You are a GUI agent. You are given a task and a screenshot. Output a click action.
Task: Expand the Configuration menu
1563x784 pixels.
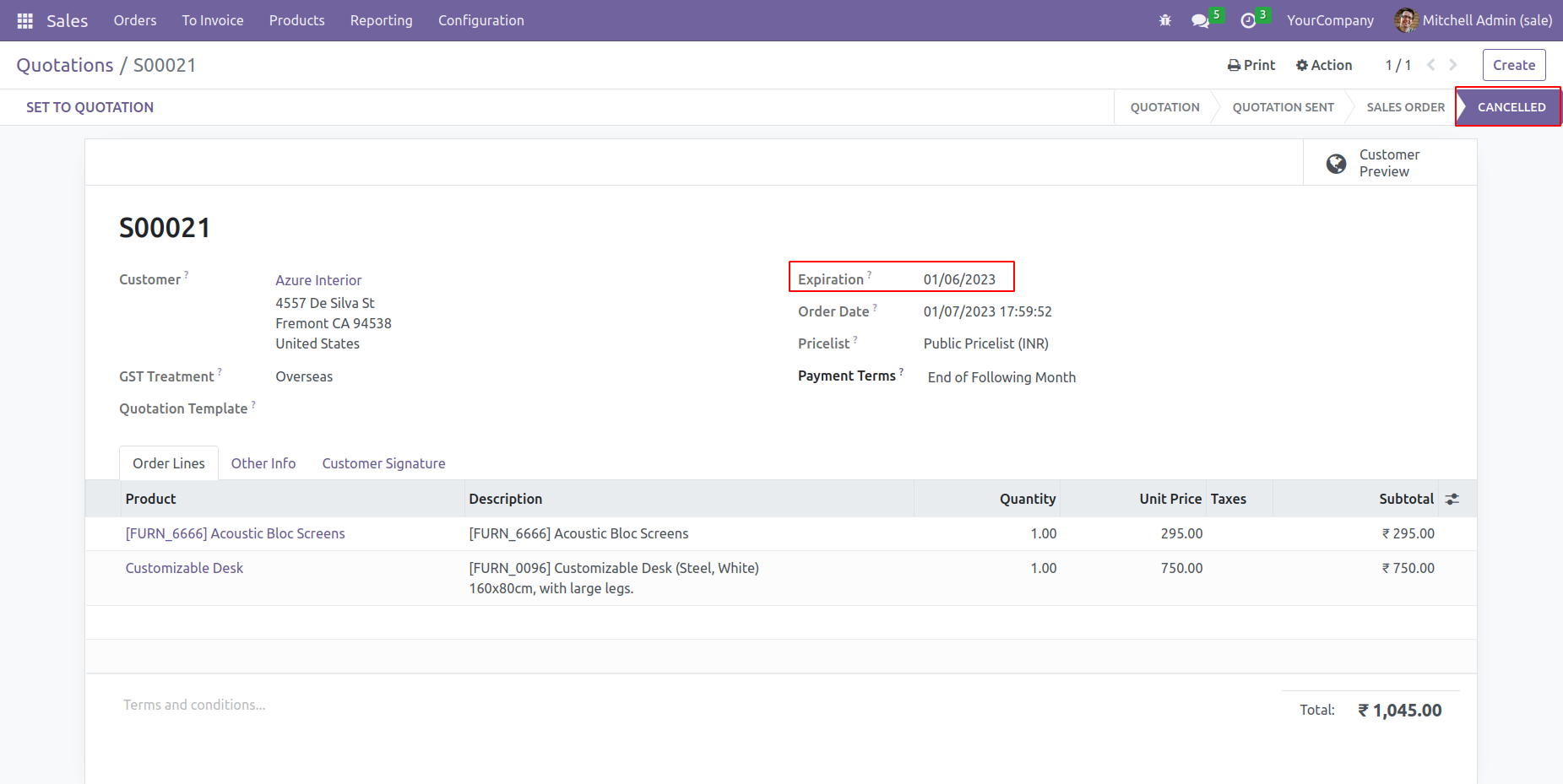point(480,20)
